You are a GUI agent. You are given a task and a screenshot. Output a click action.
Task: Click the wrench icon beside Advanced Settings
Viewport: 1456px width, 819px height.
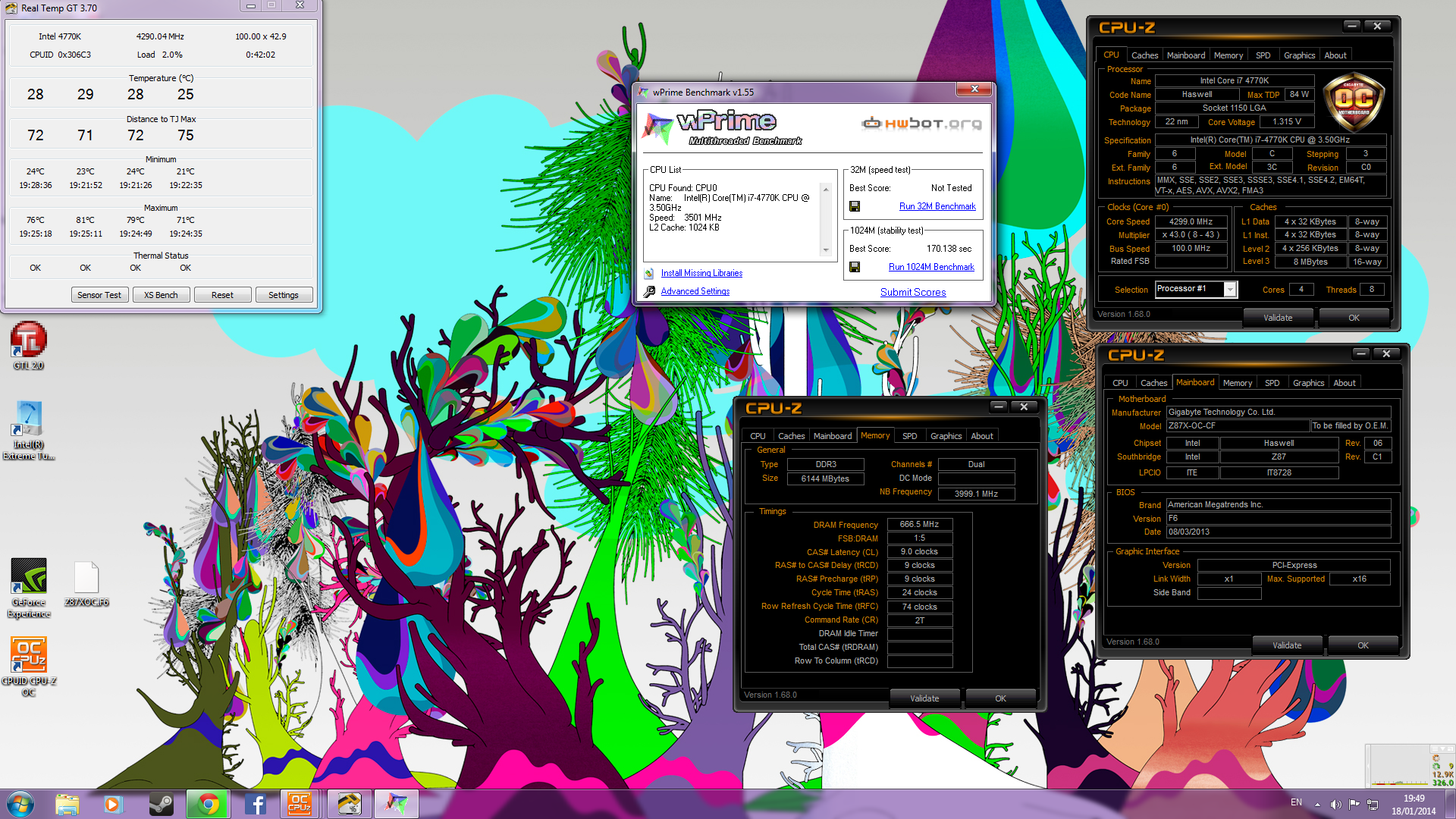[649, 291]
